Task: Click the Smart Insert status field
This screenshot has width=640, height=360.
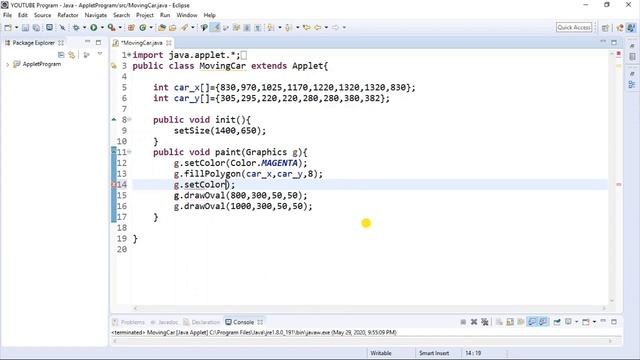Action: click(434, 353)
